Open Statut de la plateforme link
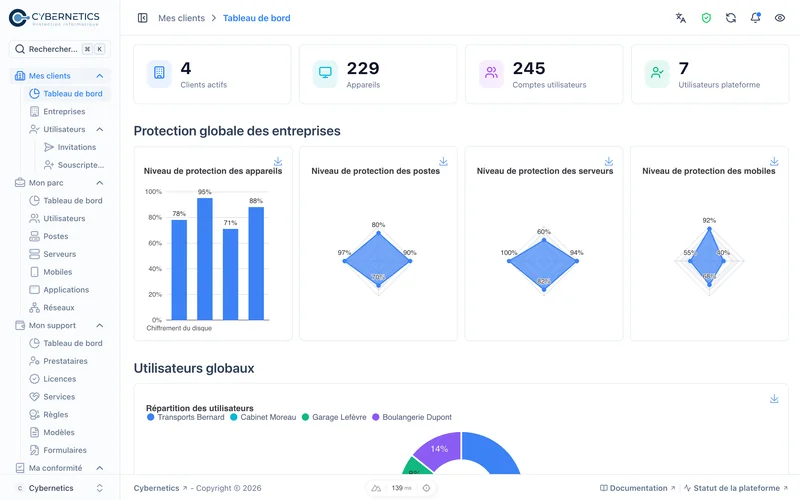Viewport: 800px width, 500px height. [736, 488]
